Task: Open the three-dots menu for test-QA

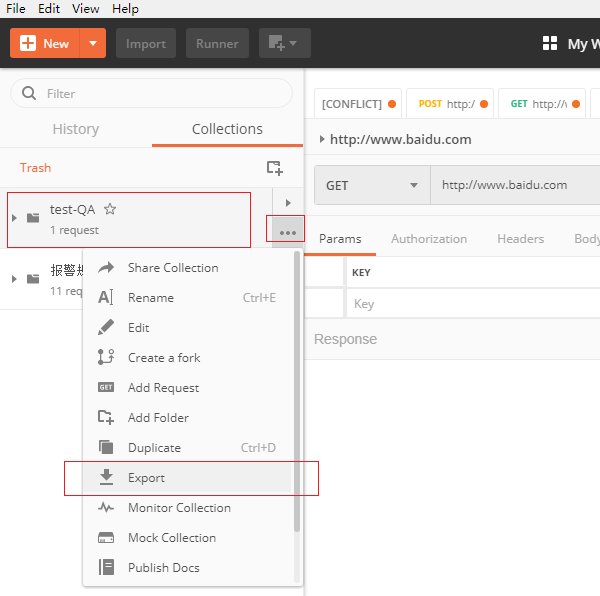Action: click(288, 233)
